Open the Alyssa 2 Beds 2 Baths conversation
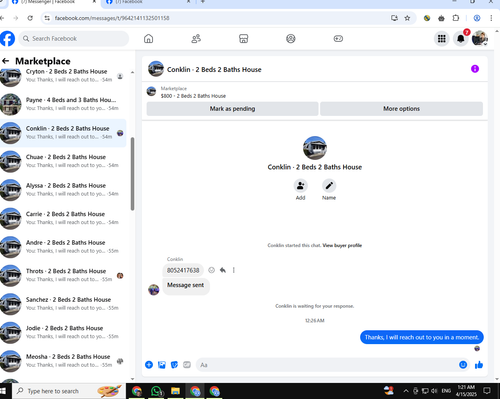This screenshot has height=399, width=500. click(63, 190)
